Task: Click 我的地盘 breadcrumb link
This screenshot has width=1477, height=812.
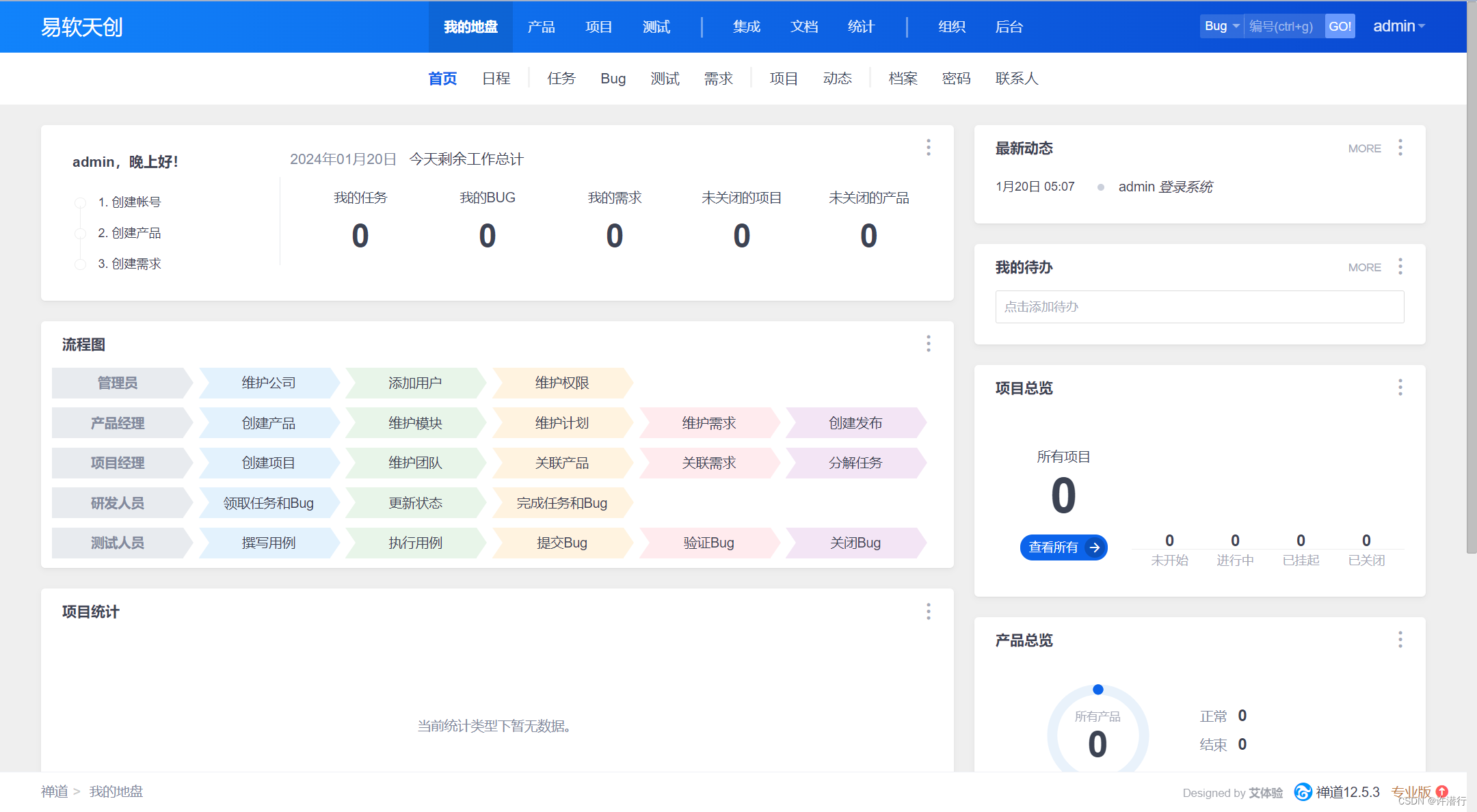Action: pyautogui.click(x=116, y=791)
